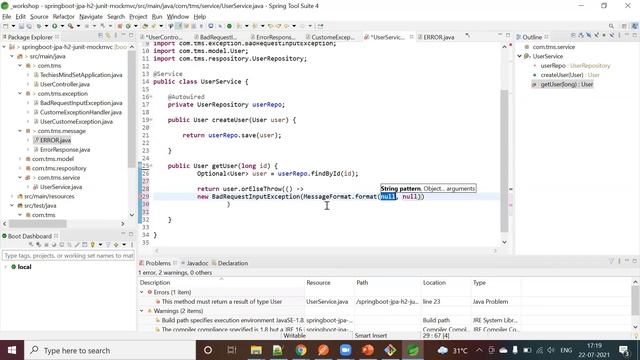Toggle Hide Fields in Outline view
Viewport: 640px width, 360px height.
click(589, 36)
